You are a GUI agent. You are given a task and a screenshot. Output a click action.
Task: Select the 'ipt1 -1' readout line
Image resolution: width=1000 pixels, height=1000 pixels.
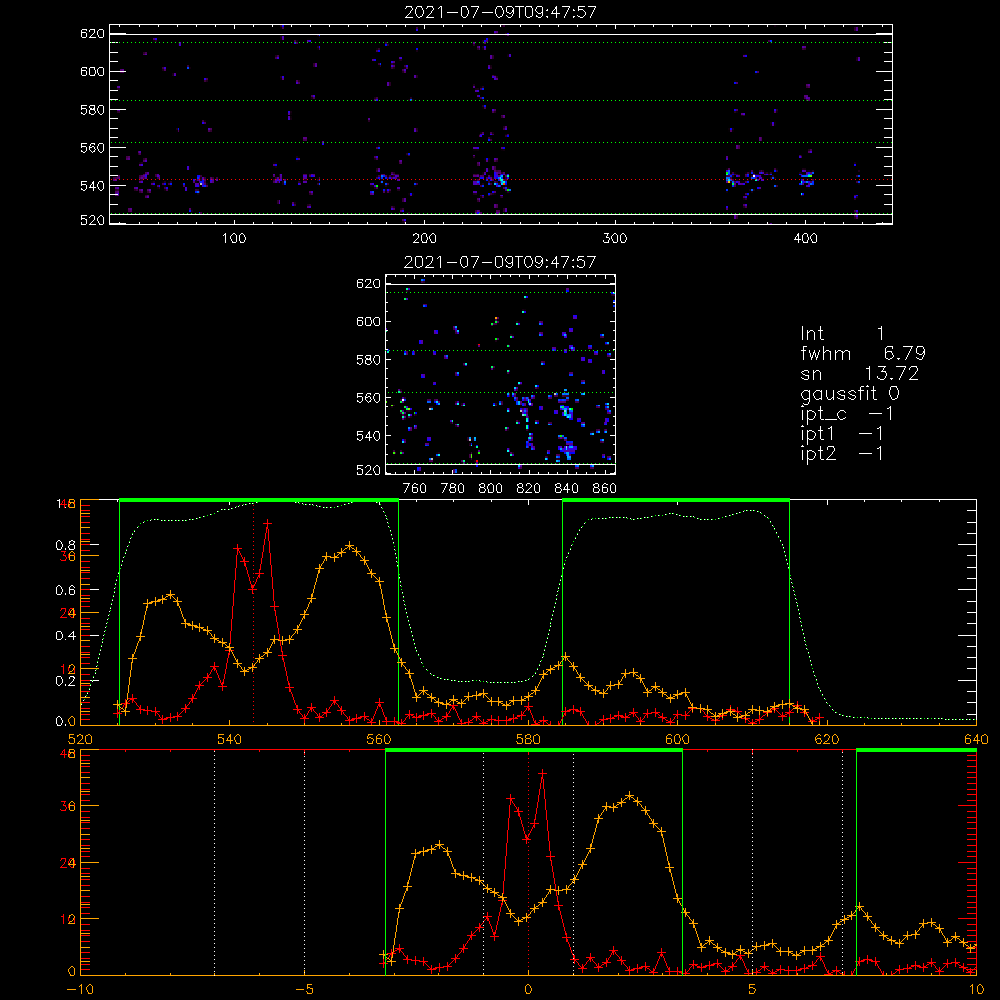pos(842,434)
